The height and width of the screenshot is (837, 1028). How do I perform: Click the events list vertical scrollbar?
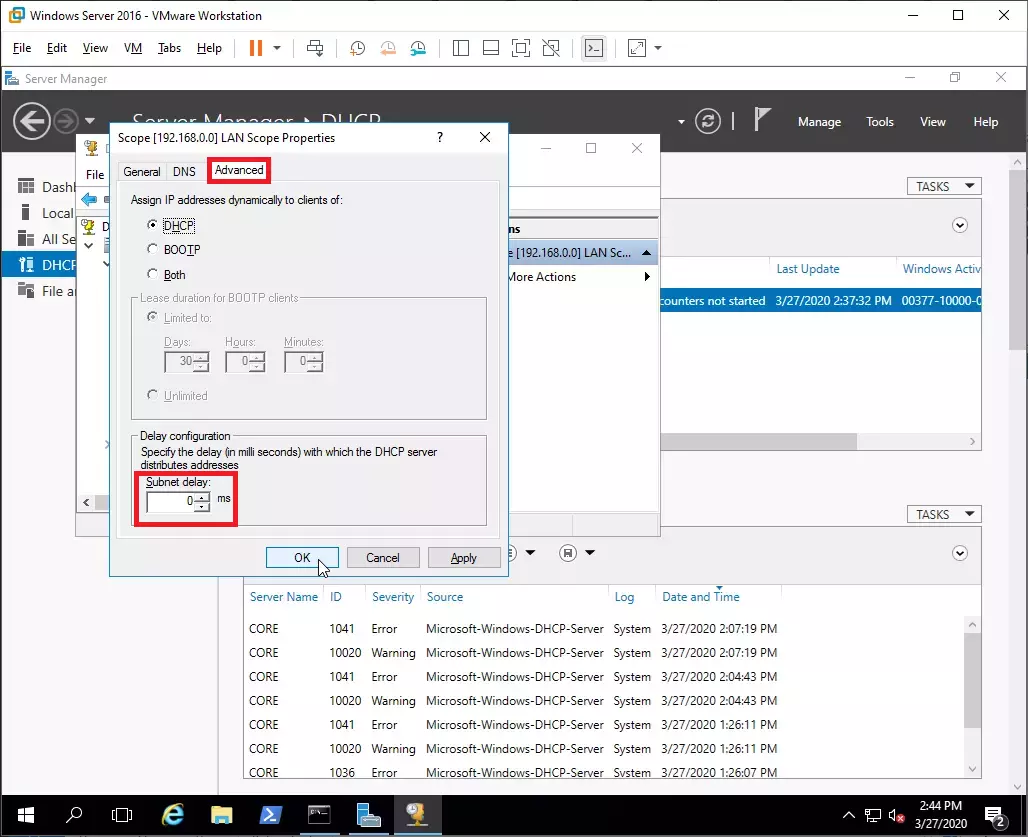point(972,681)
